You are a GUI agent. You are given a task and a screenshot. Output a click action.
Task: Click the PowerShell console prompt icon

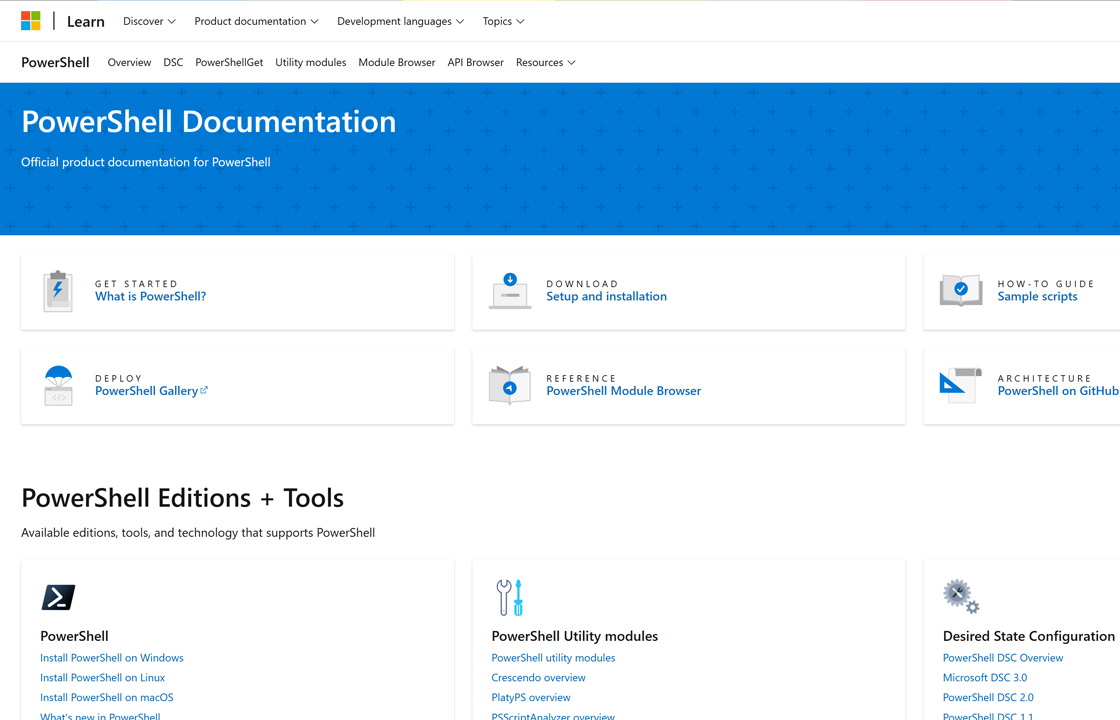coord(59,597)
